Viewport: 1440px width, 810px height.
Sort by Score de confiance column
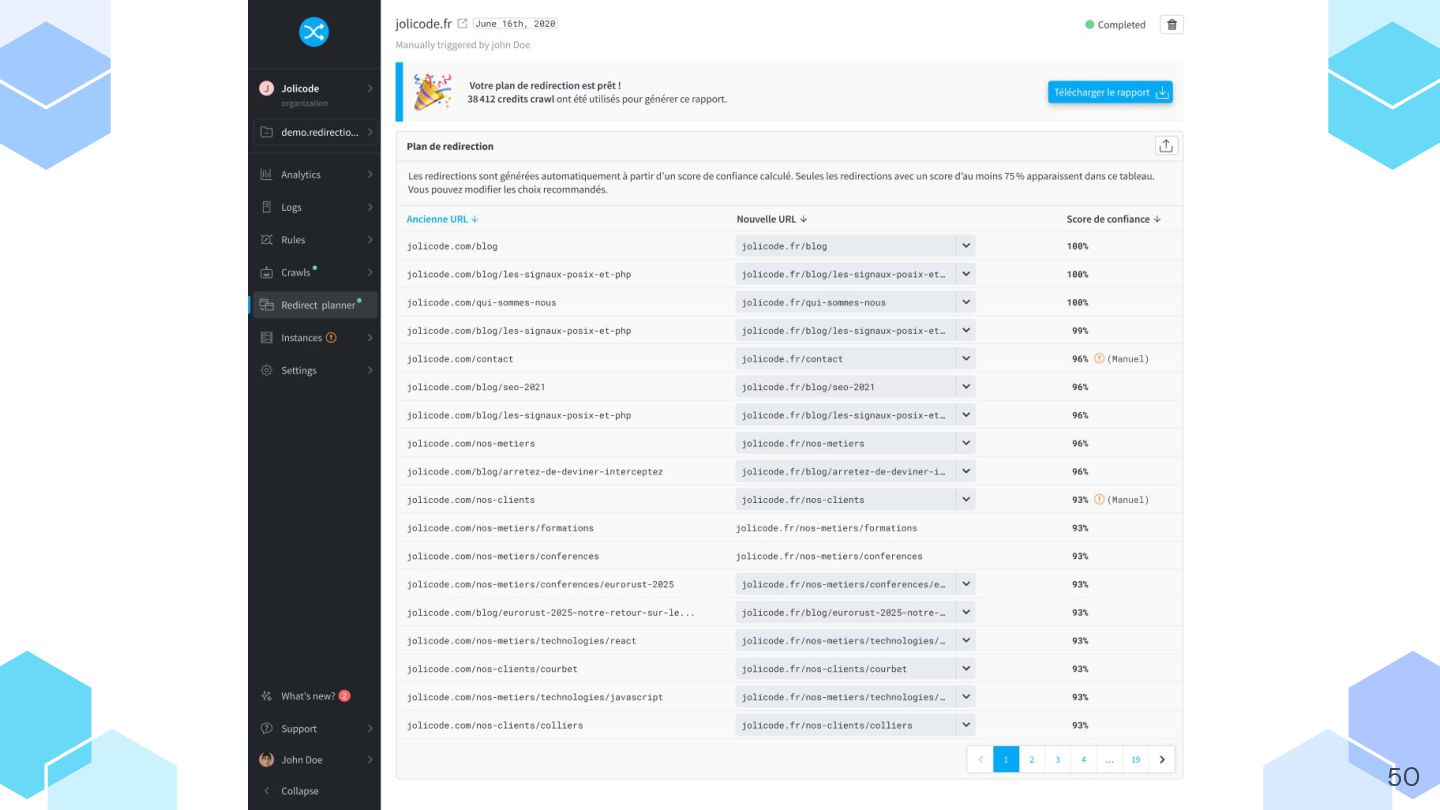coord(1114,219)
